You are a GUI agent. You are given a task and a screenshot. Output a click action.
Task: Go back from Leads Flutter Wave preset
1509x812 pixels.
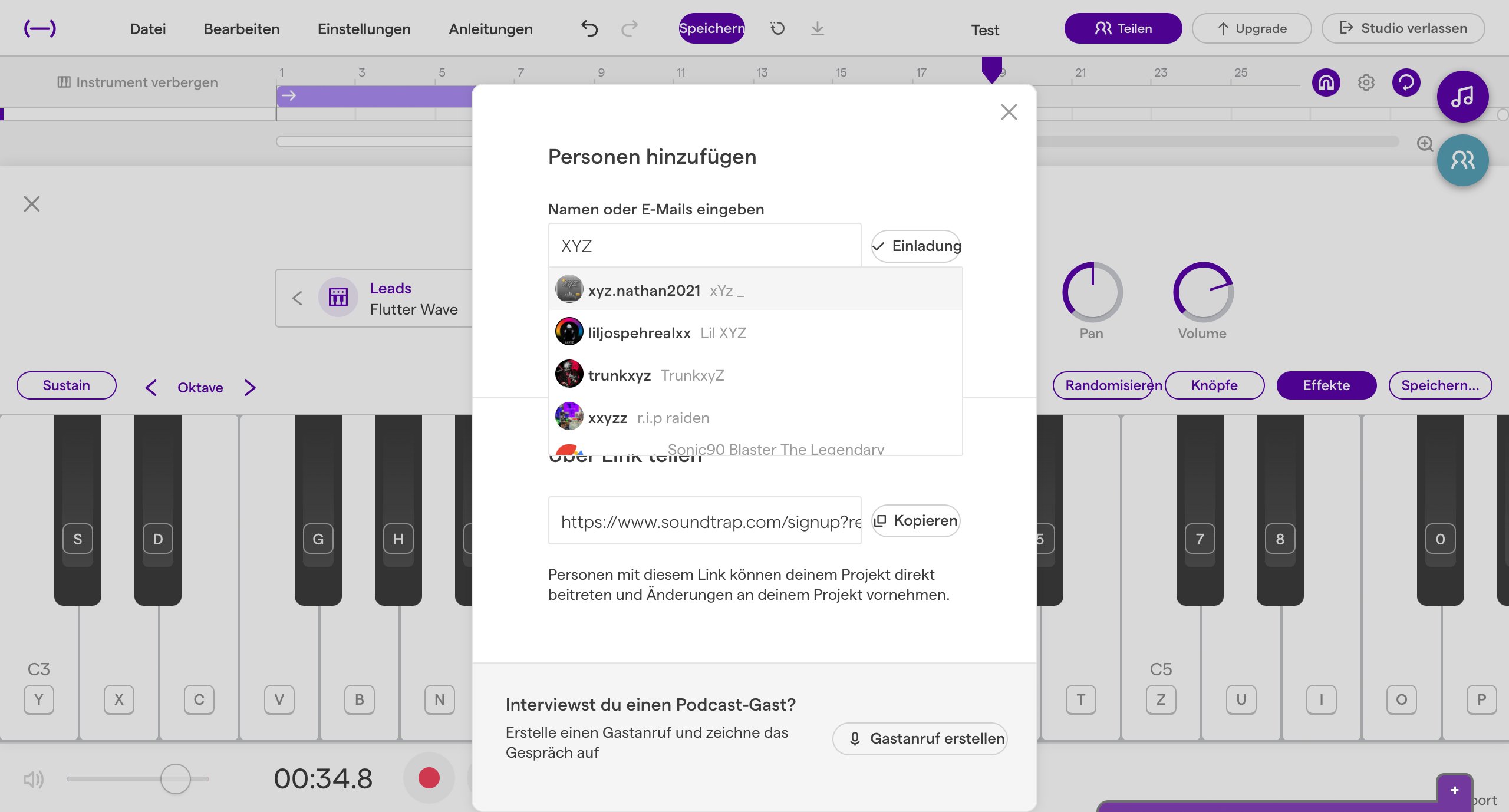pyautogui.click(x=297, y=298)
